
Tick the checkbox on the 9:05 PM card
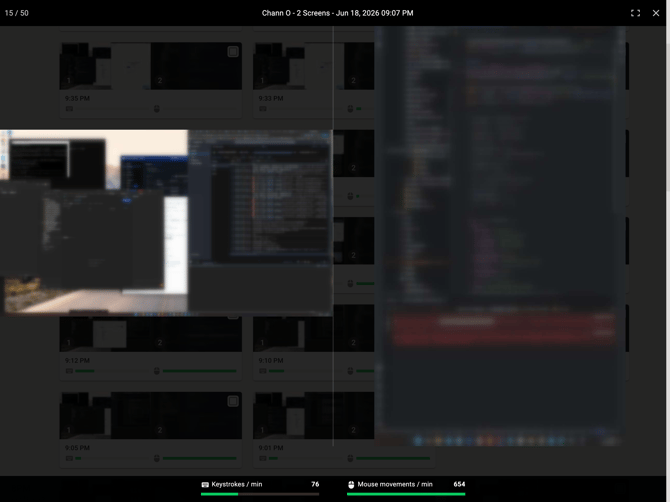[x=233, y=401]
